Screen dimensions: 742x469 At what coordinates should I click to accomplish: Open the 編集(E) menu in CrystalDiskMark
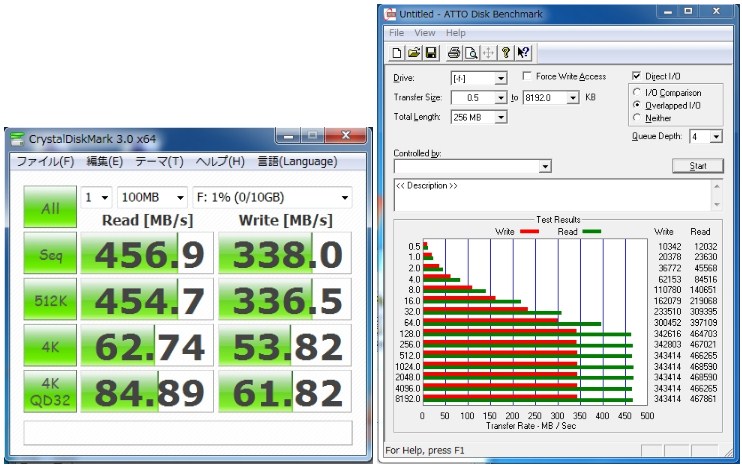coord(105,161)
